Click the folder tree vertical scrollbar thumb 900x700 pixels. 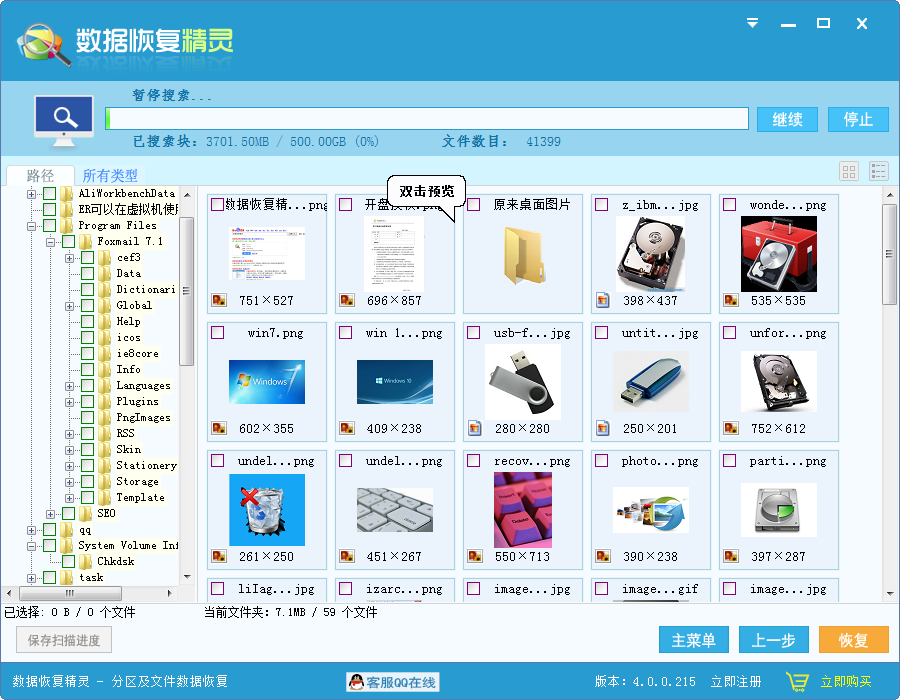187,291
